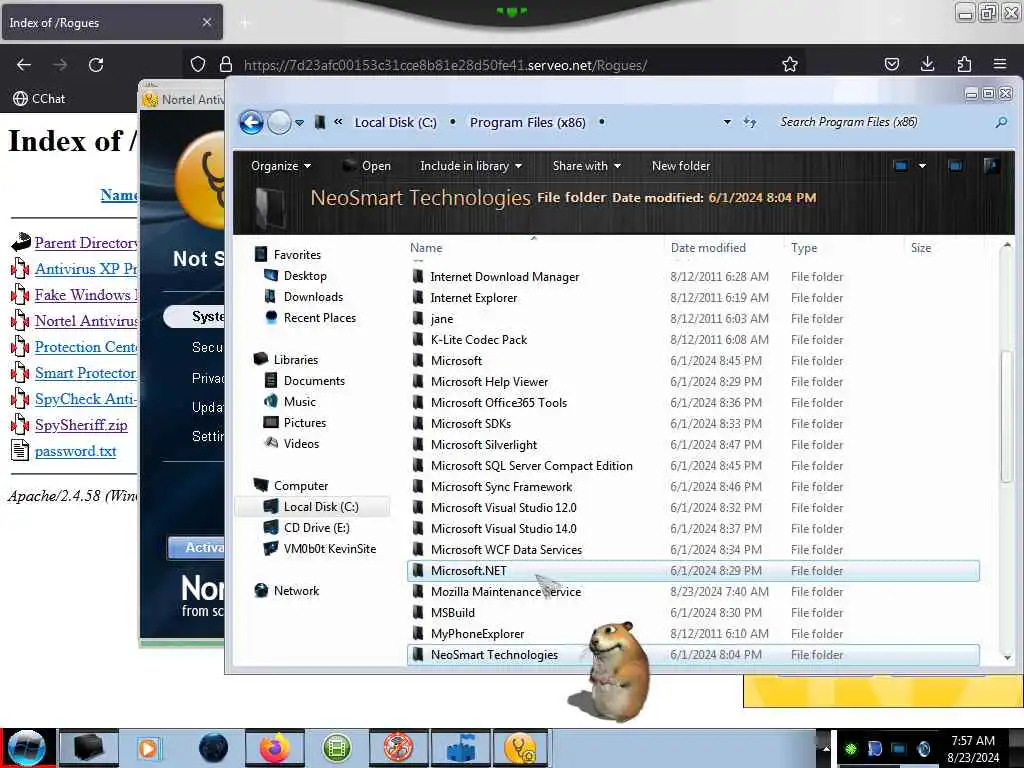The height and width of the screenshot is (768, 1024).
Task: Click Local Disk (C:) in address bar
Action: click(395, 122)
